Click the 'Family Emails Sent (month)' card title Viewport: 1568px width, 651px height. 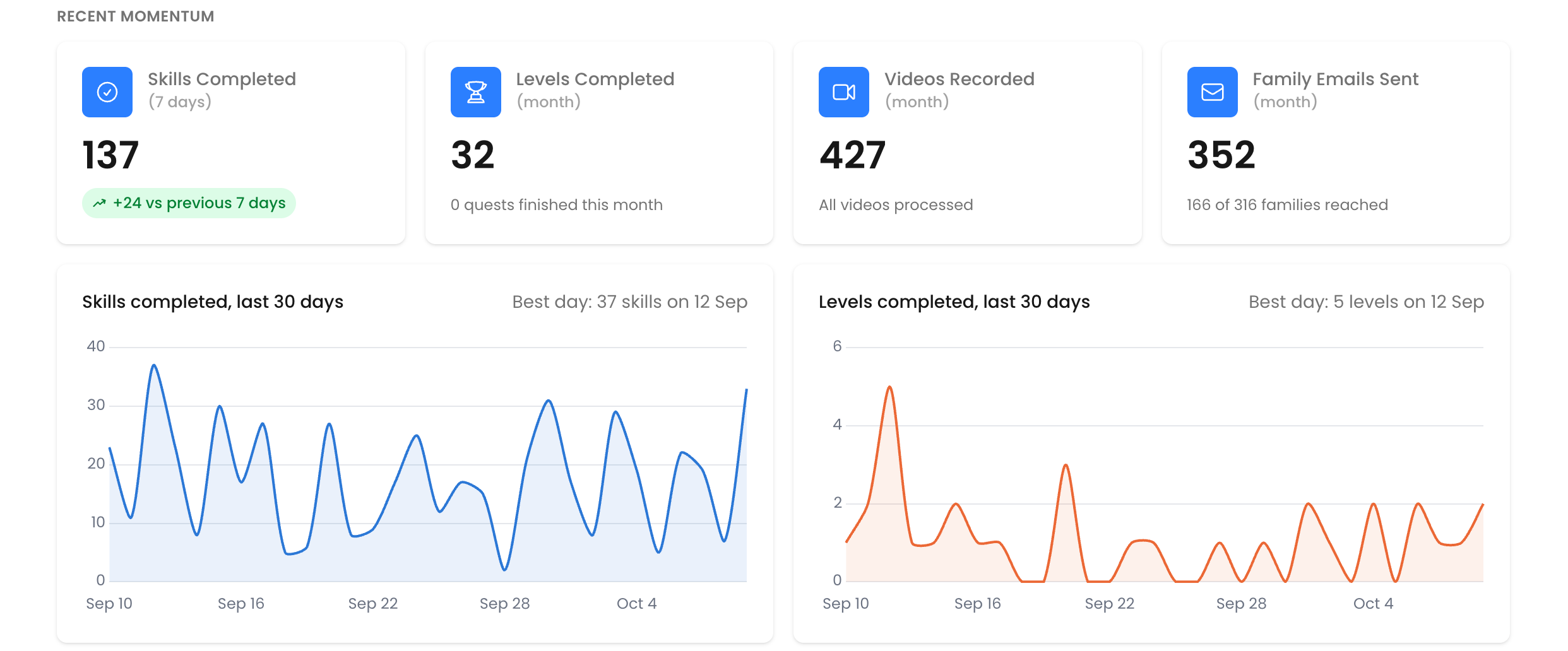pos(1336,90)
